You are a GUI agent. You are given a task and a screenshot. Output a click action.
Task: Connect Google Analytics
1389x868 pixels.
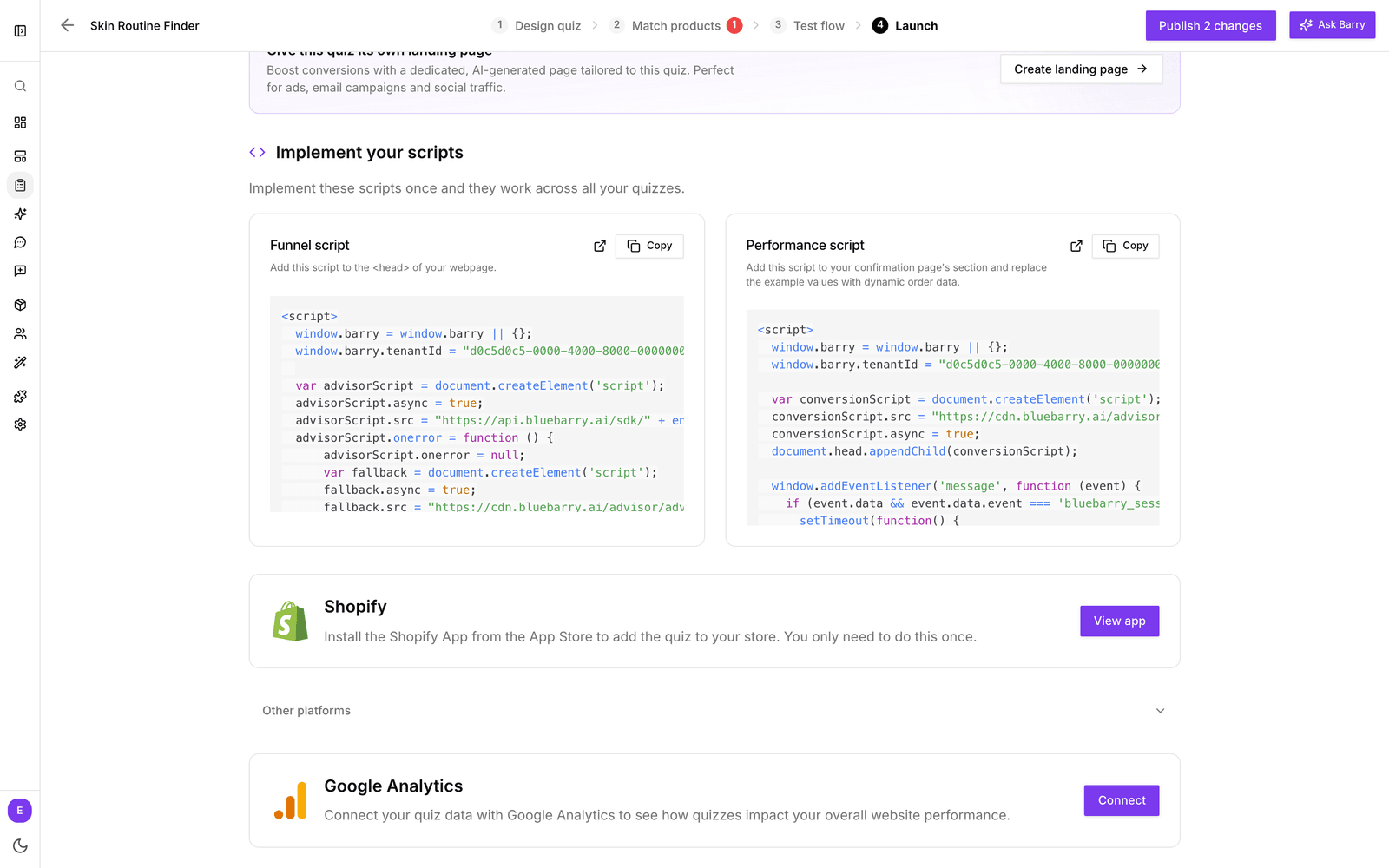[x=1122, y=800]
